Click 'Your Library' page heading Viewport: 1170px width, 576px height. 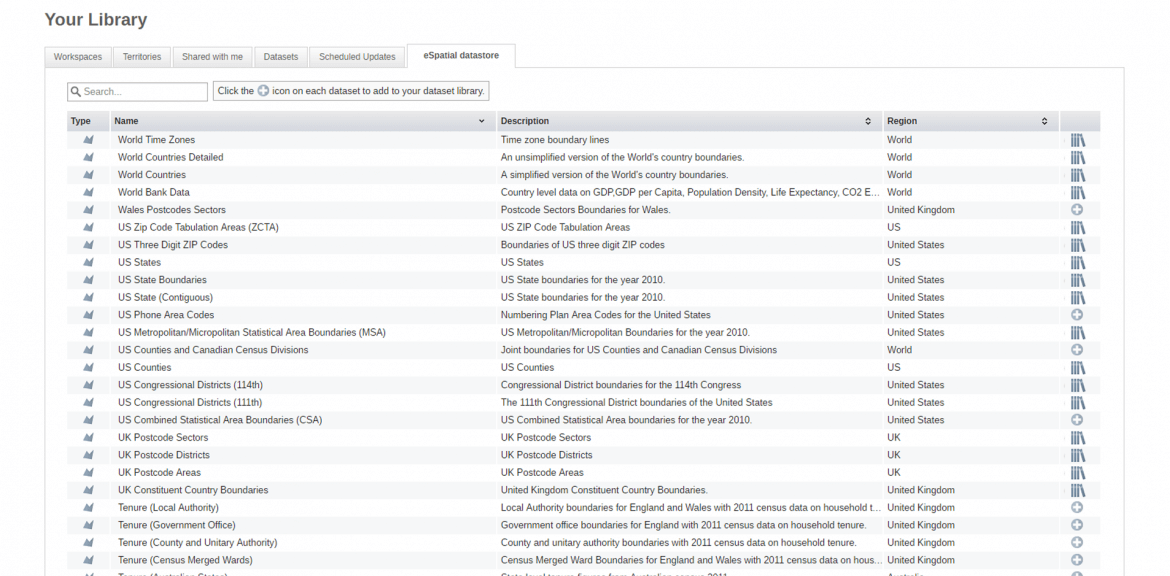[x=96, y=19]
